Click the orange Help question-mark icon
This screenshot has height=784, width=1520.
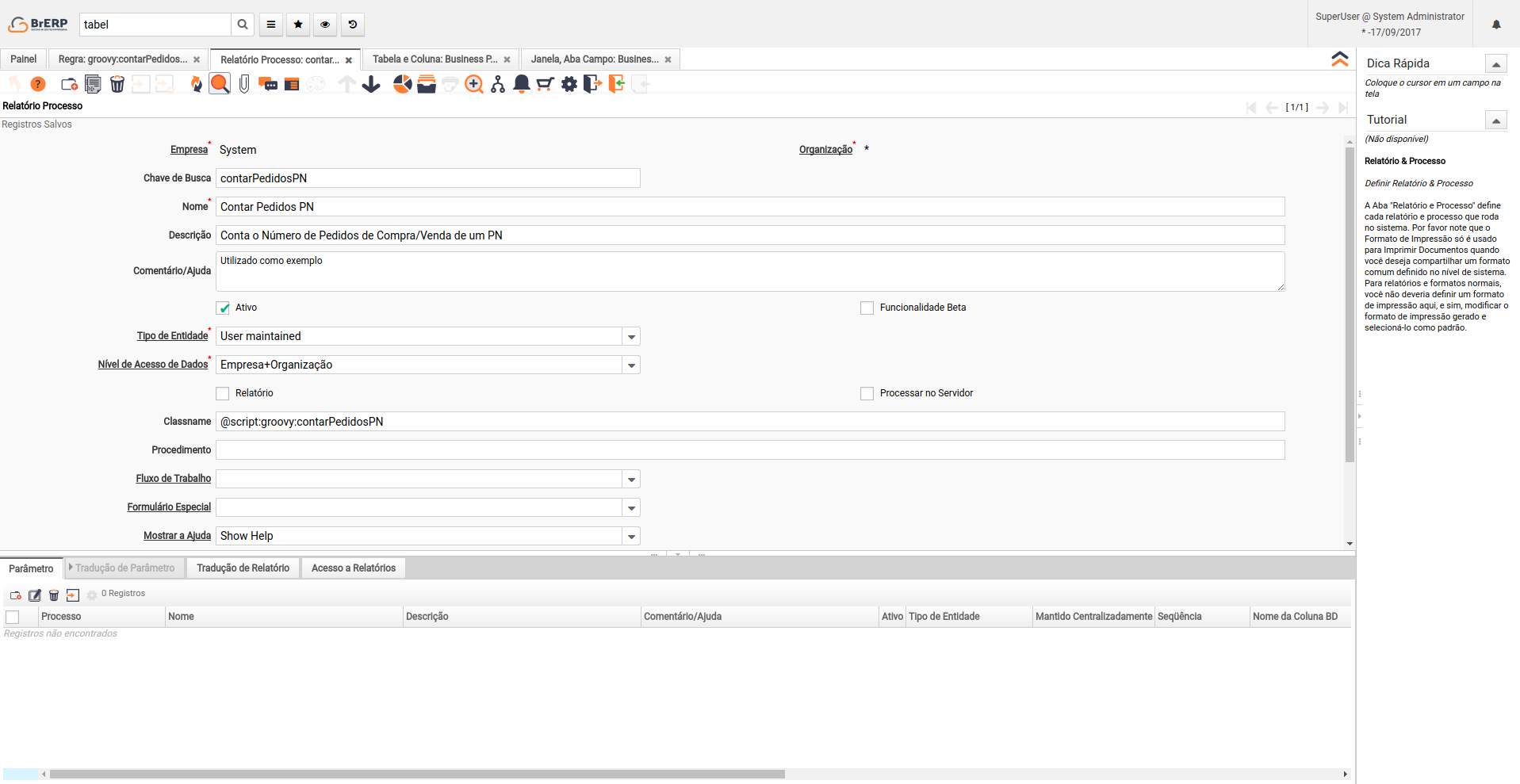[x=37, y=84]
